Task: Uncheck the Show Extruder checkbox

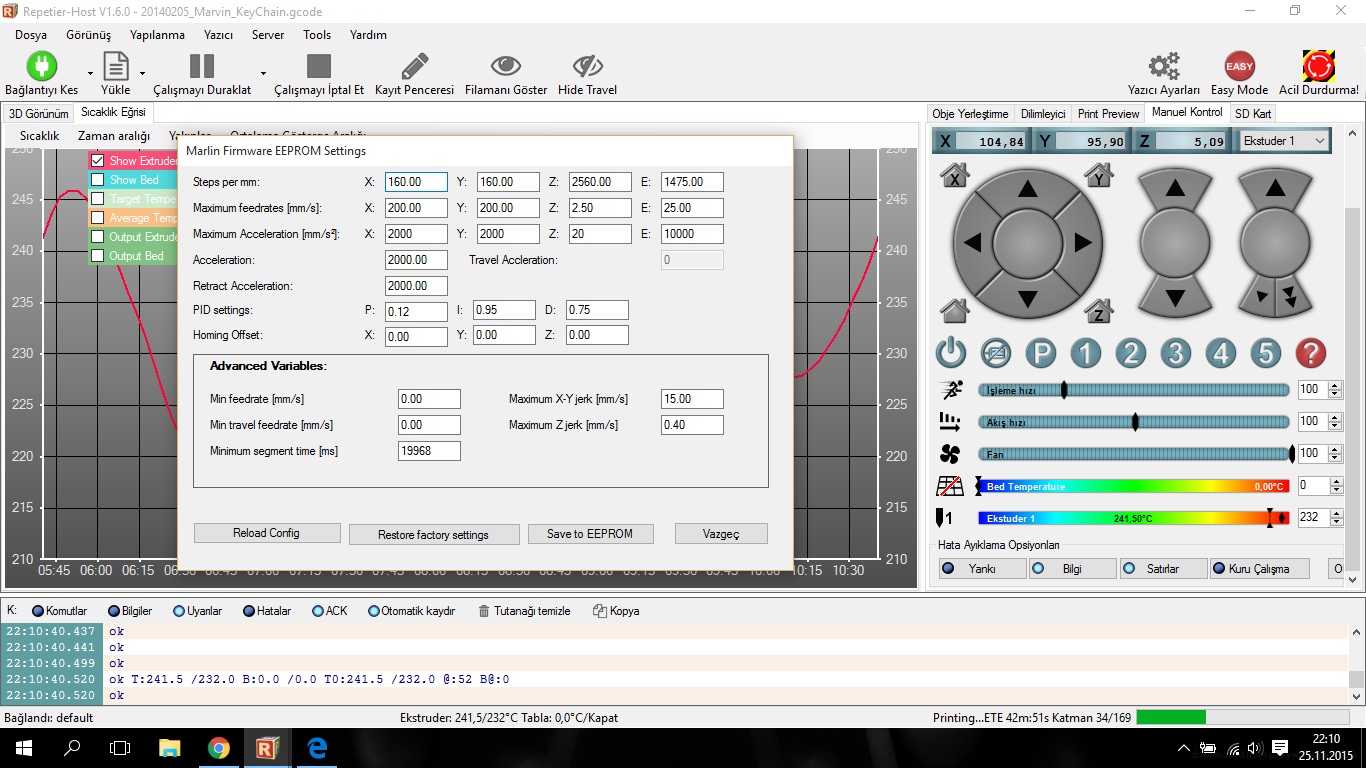Action: tap(98, 161)
